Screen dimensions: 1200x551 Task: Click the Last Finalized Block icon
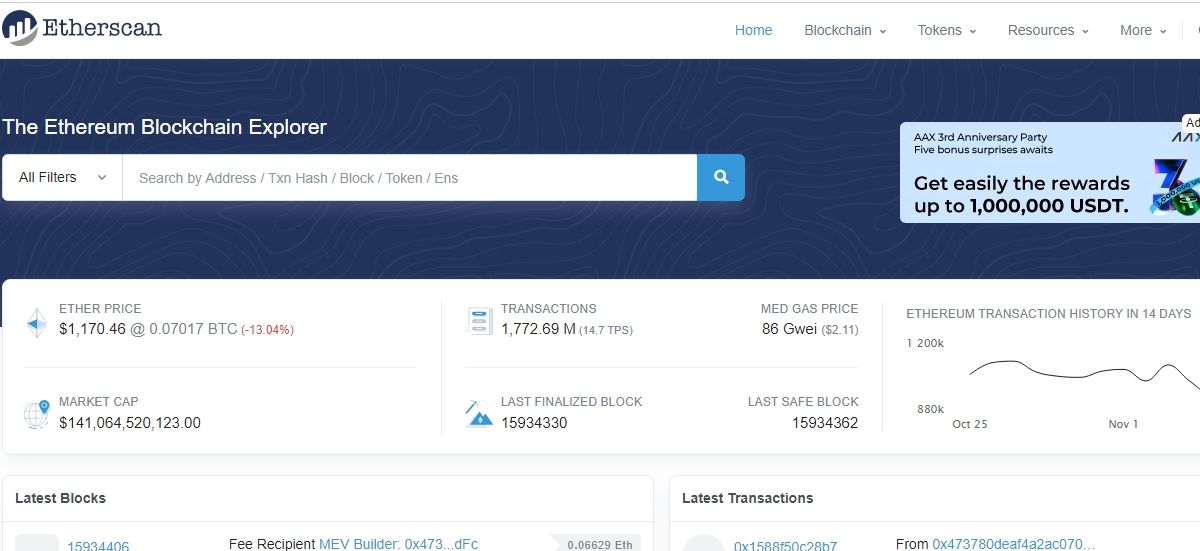tap(479, 413)
